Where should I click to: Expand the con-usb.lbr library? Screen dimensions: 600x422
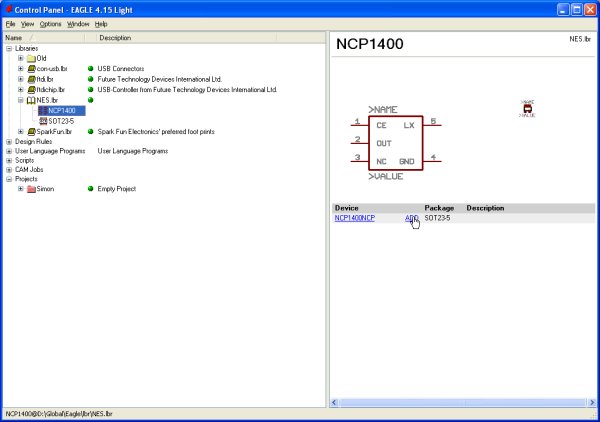21,68
